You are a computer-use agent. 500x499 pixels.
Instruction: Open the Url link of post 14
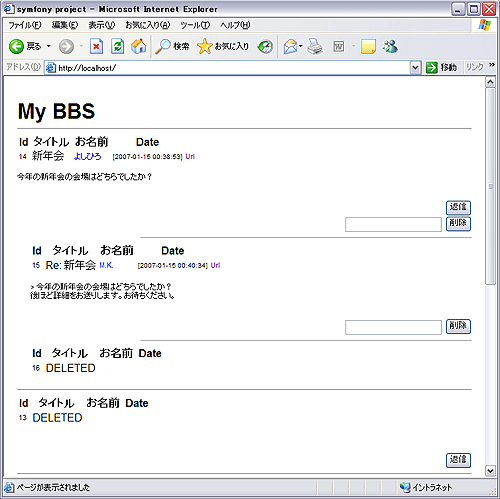pyautogui.click(x=190, y=156)
